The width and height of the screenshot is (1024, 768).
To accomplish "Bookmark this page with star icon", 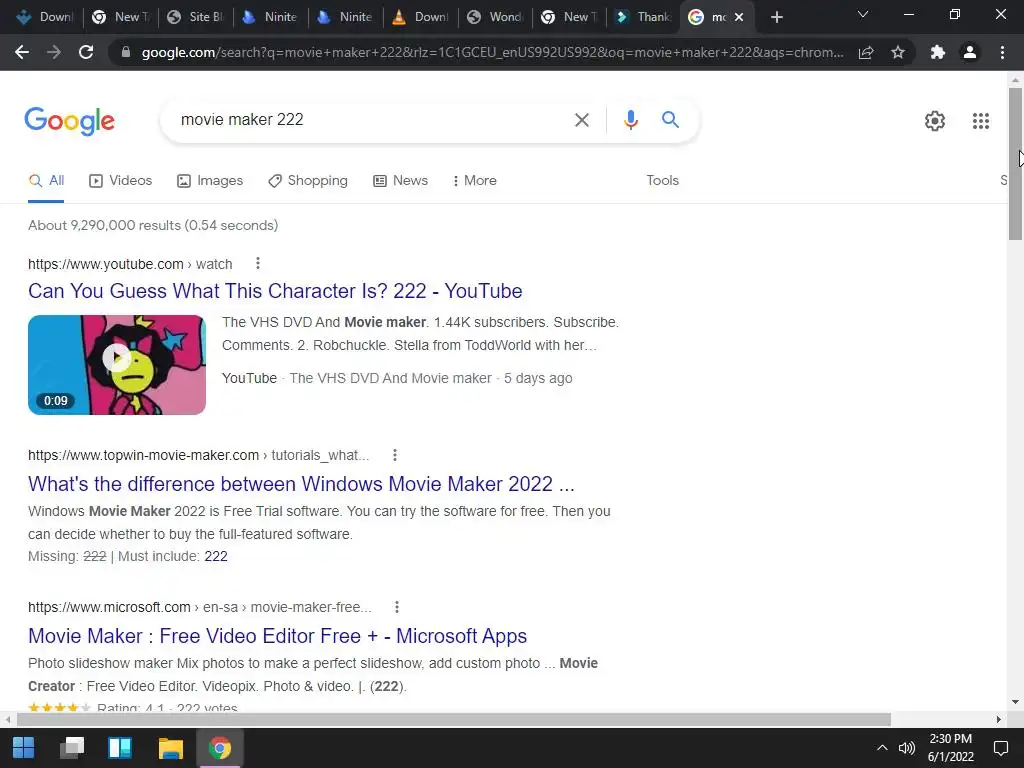I will [x=898, y=52].
